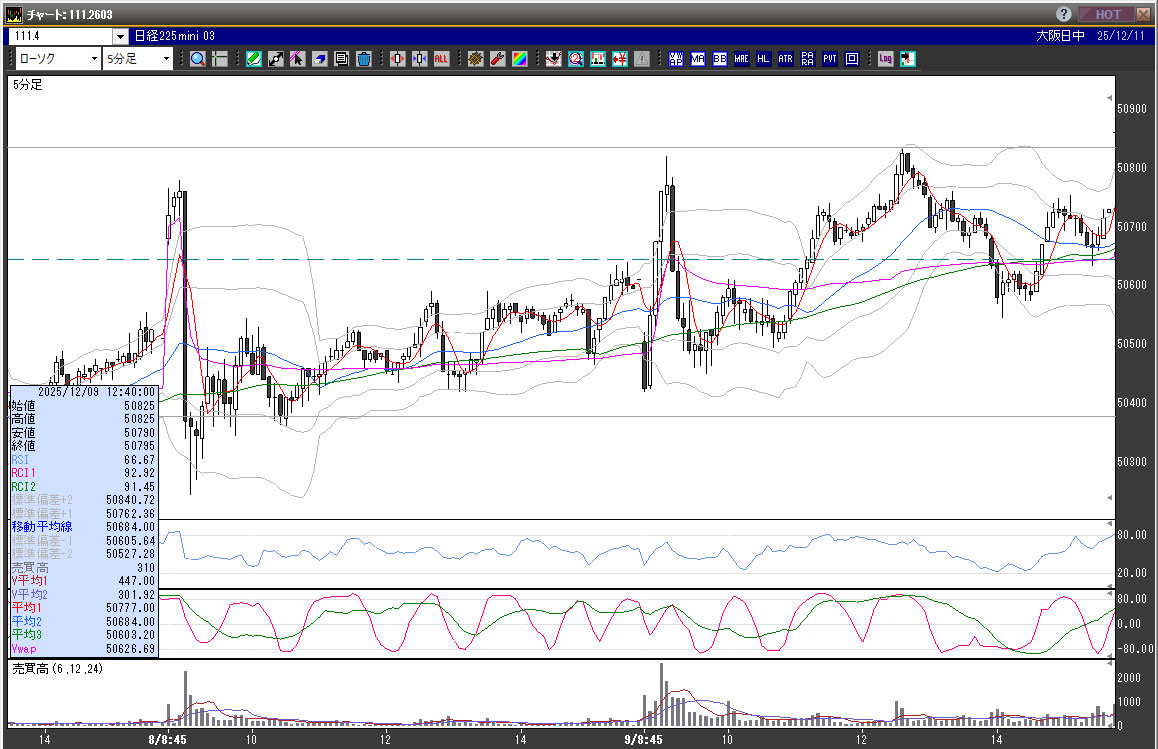Click the green pencil drawing icon

[253, 59]
